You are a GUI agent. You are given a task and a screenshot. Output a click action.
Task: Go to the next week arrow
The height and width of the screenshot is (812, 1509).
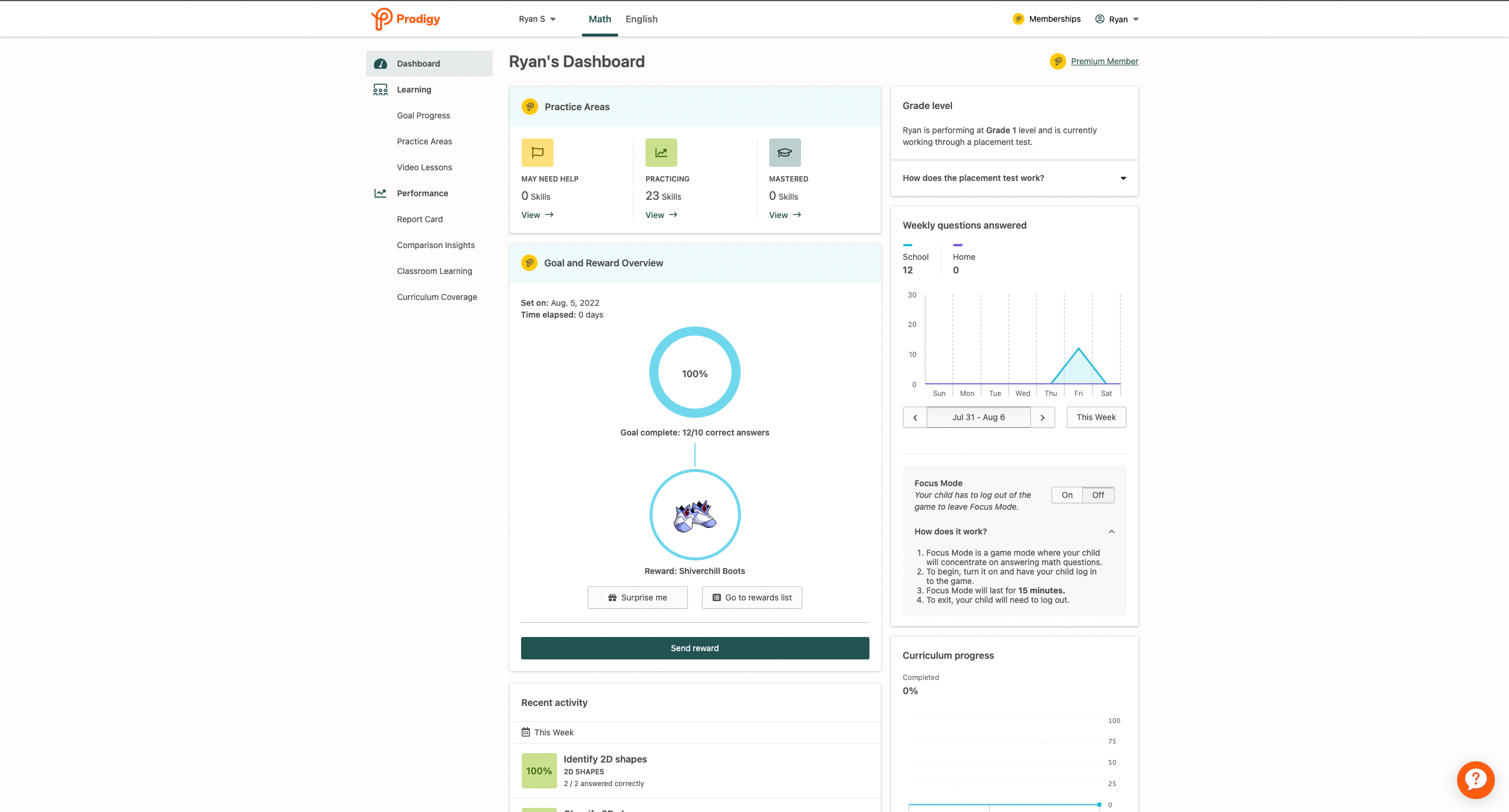click(1042, 417)
